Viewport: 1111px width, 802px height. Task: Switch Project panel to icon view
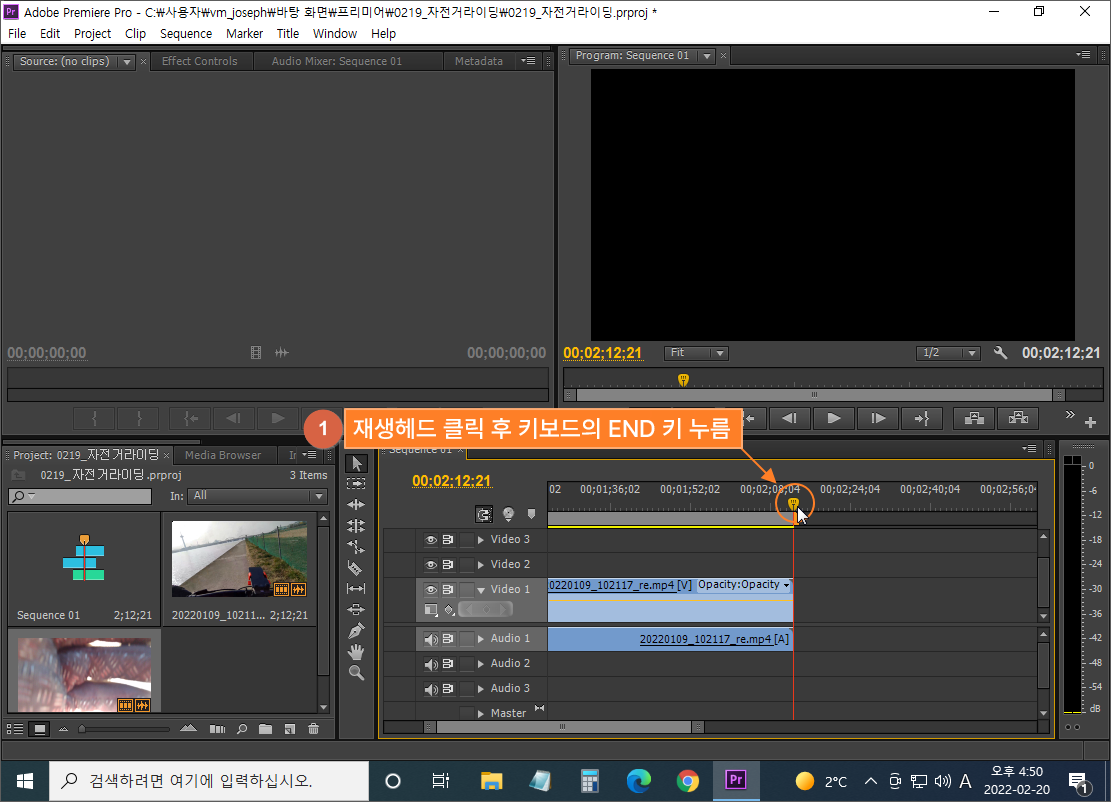(40, 729)
